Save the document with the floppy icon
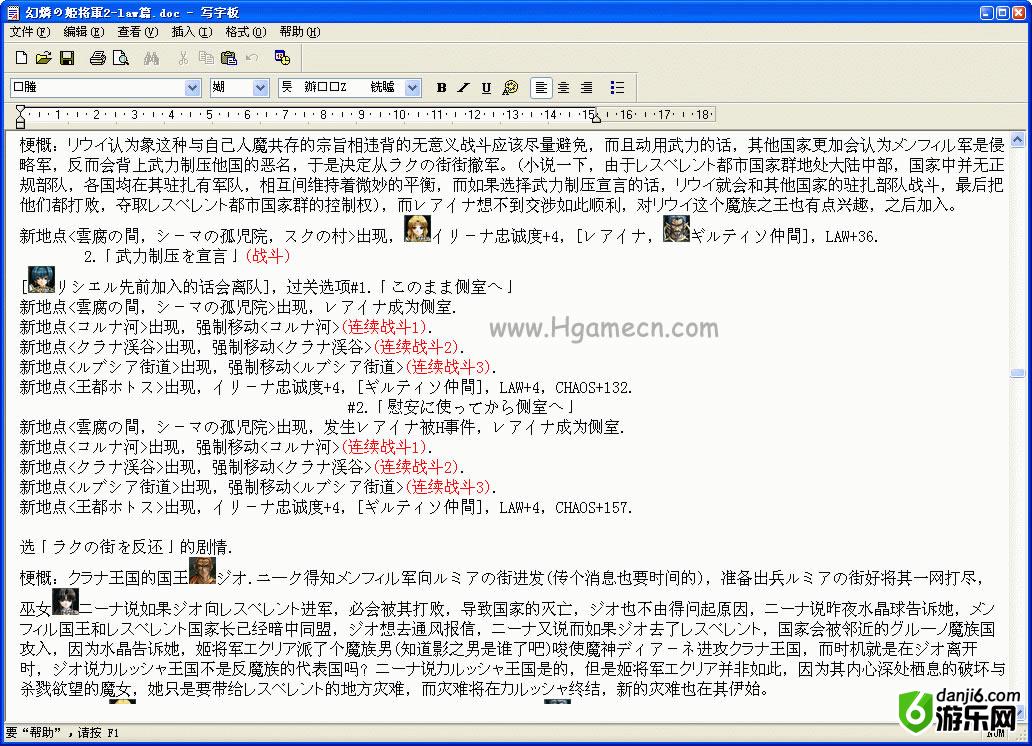The image size is (1032, 746). tap(66, 58)
